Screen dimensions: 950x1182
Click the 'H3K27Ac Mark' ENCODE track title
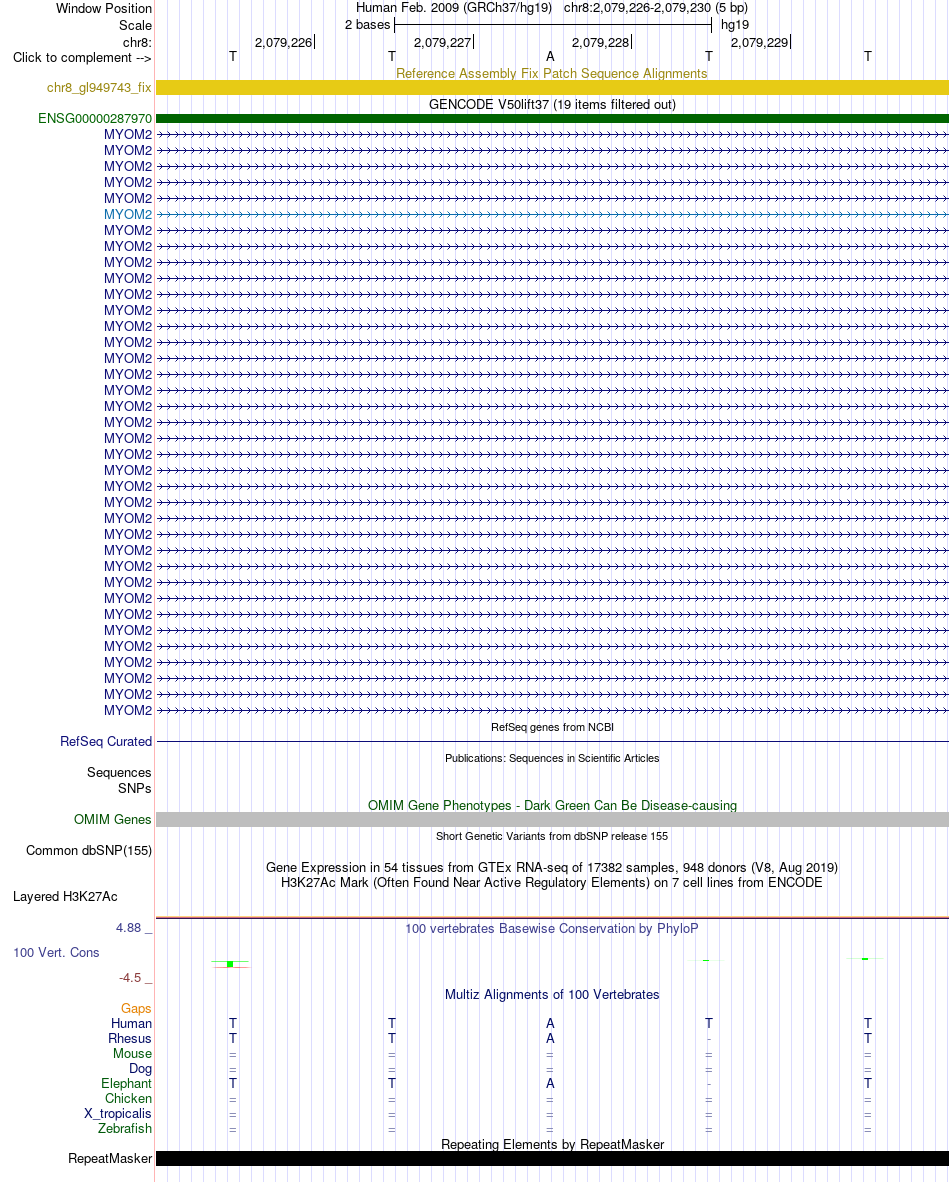[552, 883]
